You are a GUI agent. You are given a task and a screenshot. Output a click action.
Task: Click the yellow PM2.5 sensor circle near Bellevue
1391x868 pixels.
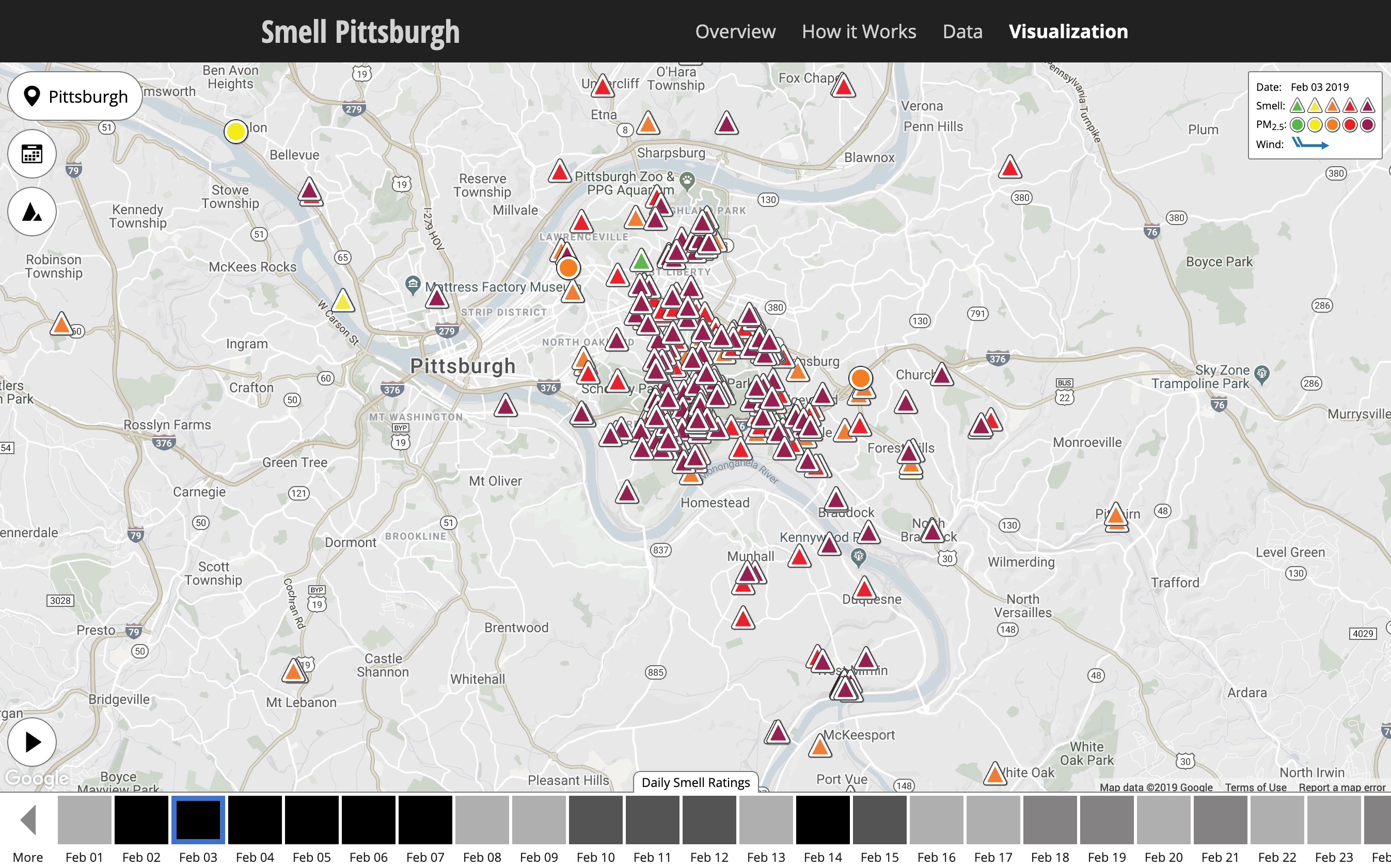click(235, 132)
